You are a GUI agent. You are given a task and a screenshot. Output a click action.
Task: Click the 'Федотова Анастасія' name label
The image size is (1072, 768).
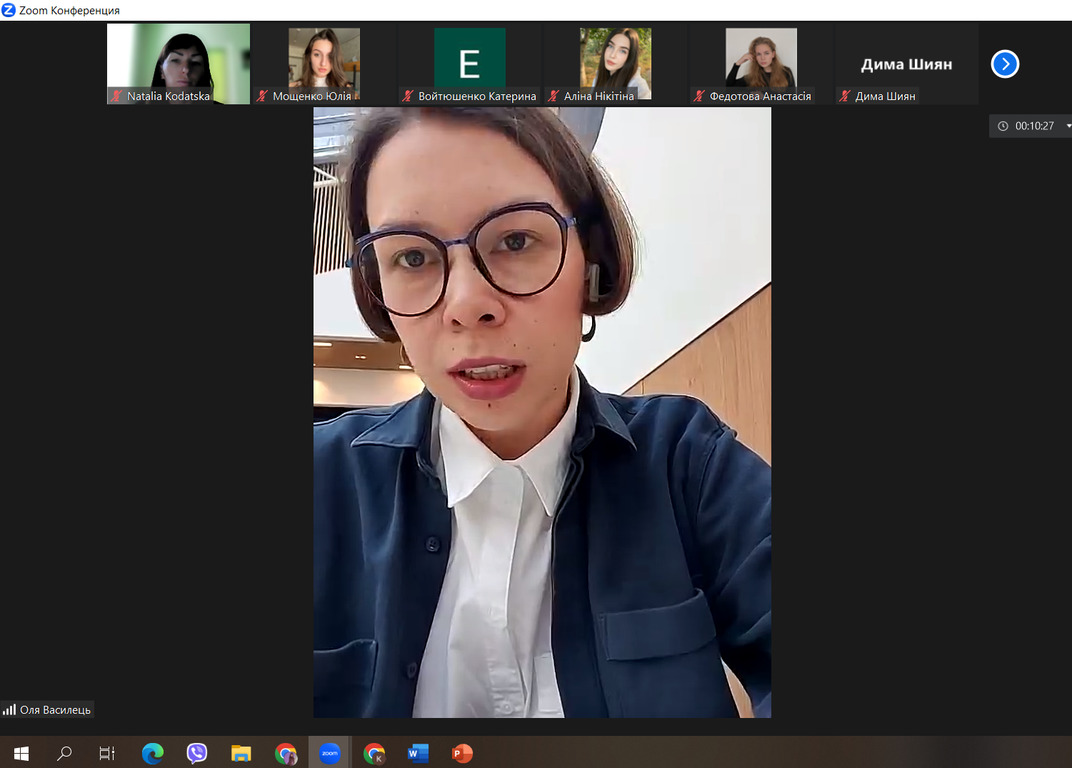point(760,96)
